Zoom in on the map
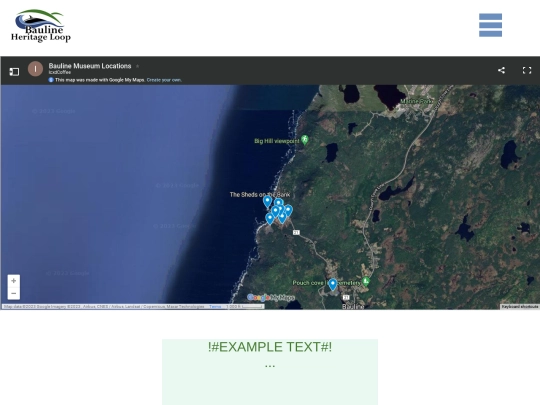The height and width of the screenshot is (405, 540). (x=14, y=281)
